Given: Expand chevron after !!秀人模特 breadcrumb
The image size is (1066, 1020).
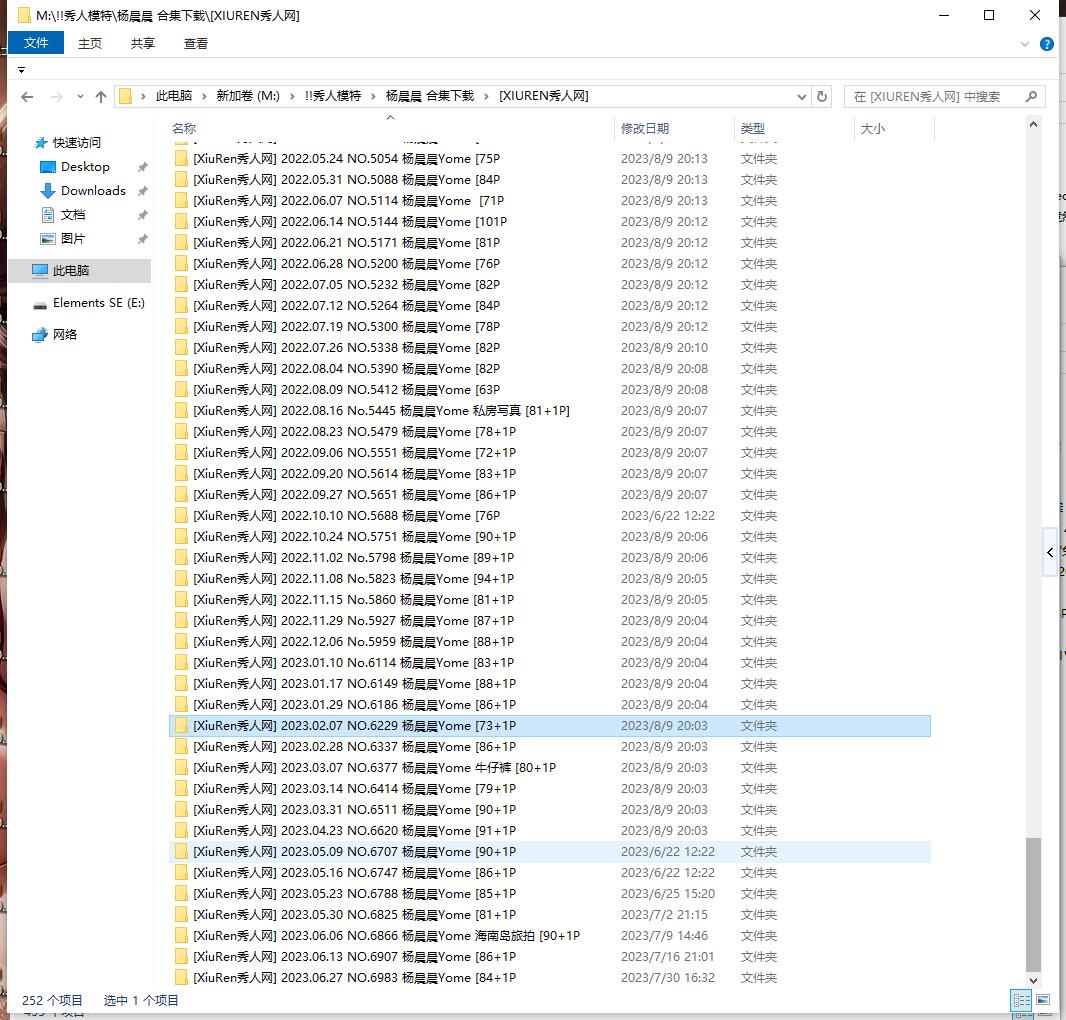Looking at the screenshot, I should [373, 97].
